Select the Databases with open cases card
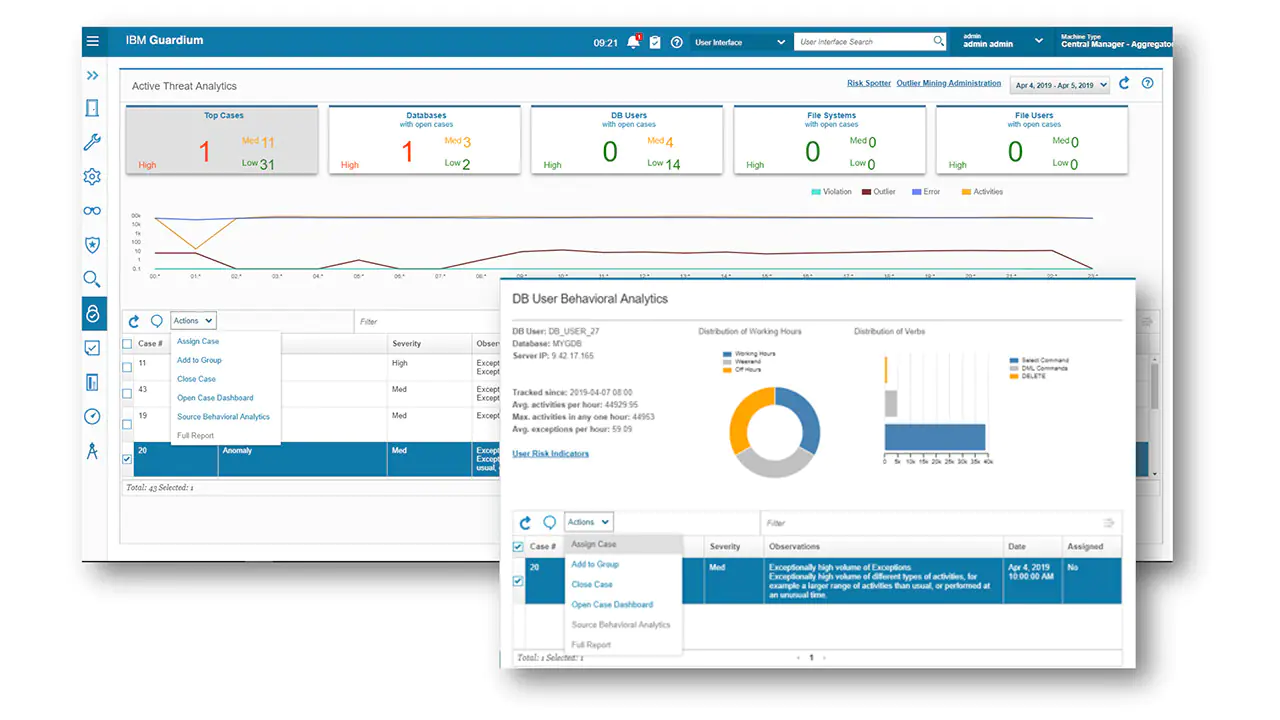This screenshot has height=720, width=1280. pyautogui.click(x=425, y=141)
